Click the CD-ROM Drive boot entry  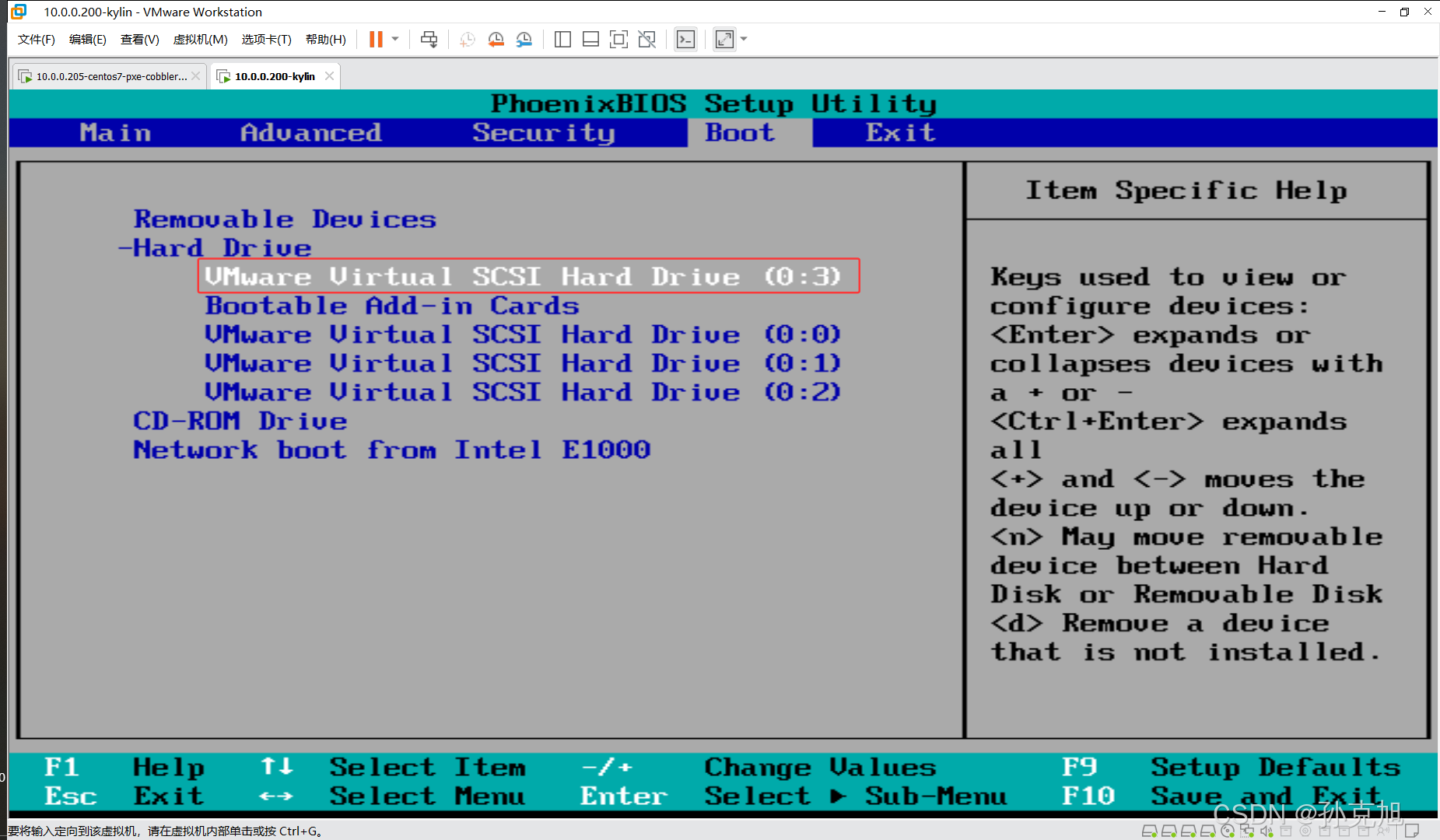(x=240, y=420)
